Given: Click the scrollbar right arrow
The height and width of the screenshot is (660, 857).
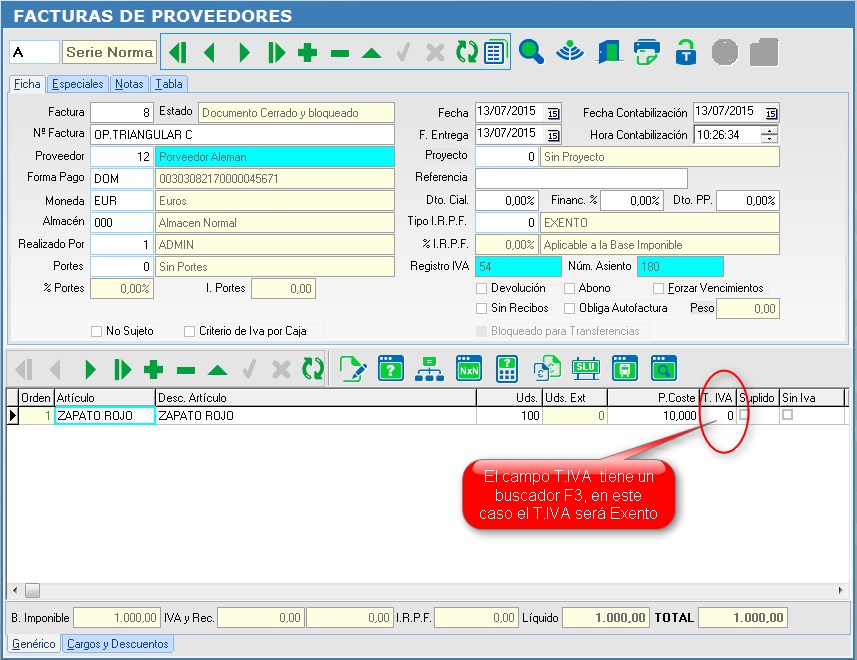Looking at the screenshot, I should (x=841, y=591).
